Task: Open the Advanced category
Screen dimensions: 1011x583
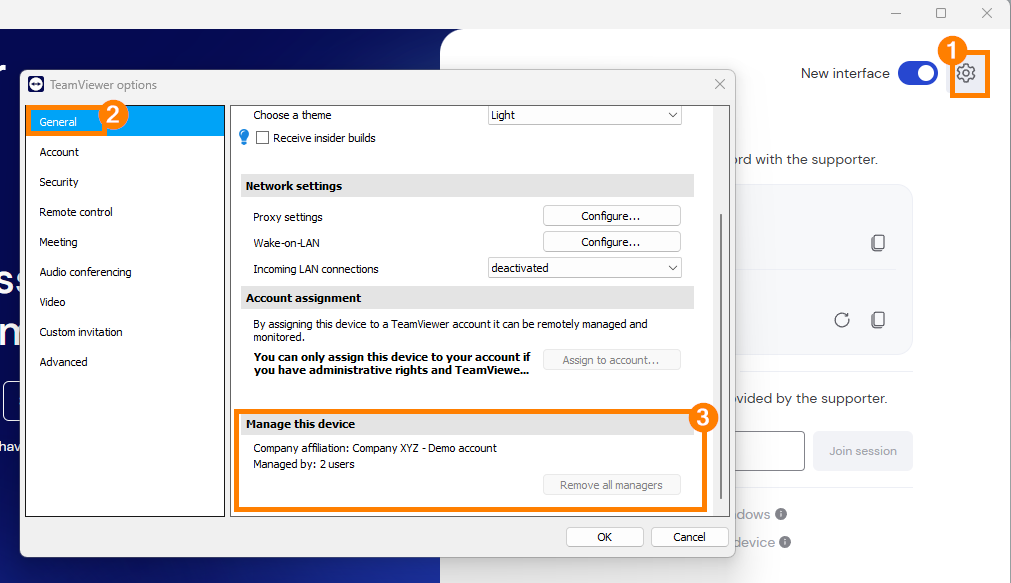Action: tap(125, 362)
